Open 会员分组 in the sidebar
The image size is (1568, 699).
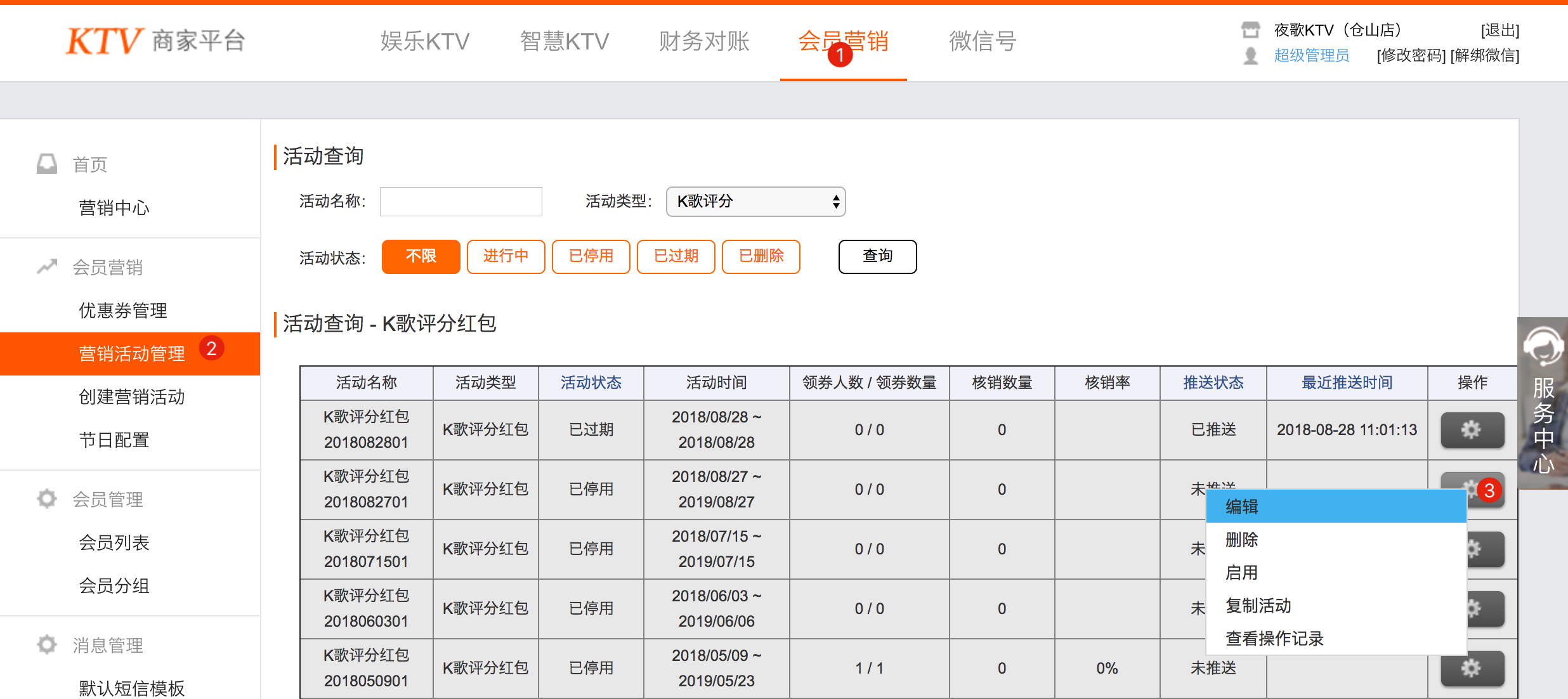coord(114,585)
